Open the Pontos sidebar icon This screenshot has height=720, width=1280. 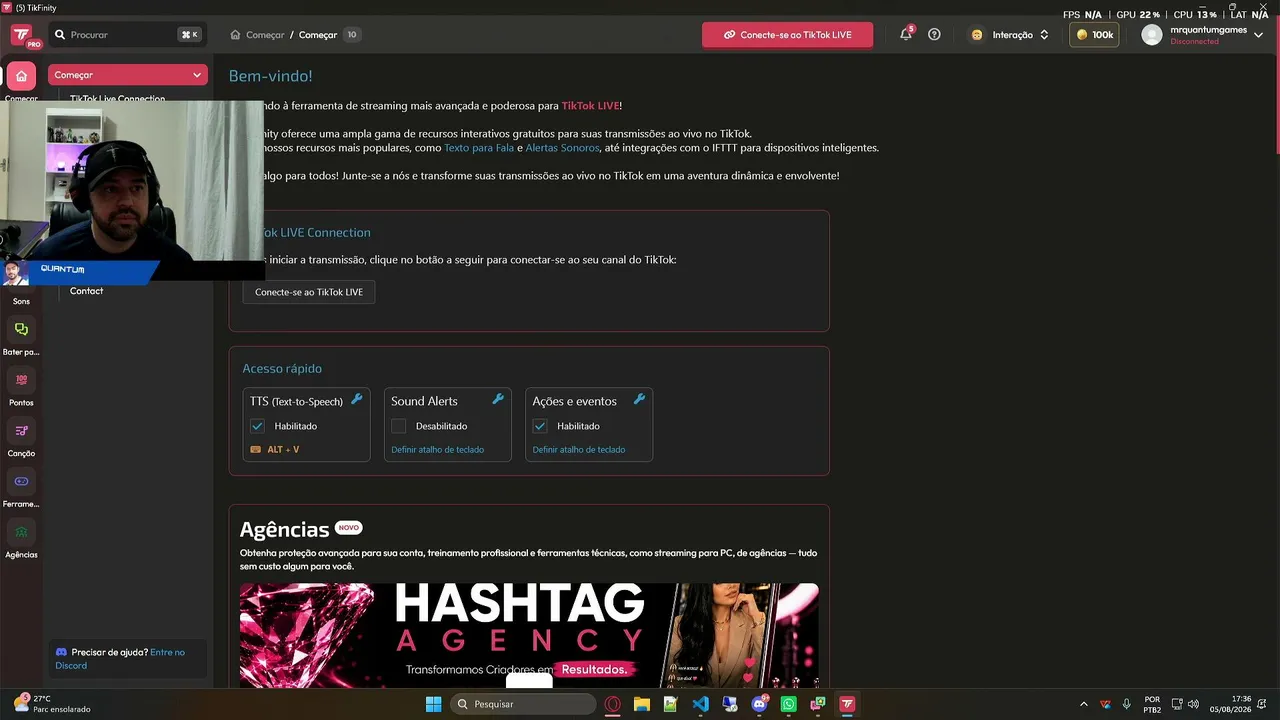click(21, 380)
